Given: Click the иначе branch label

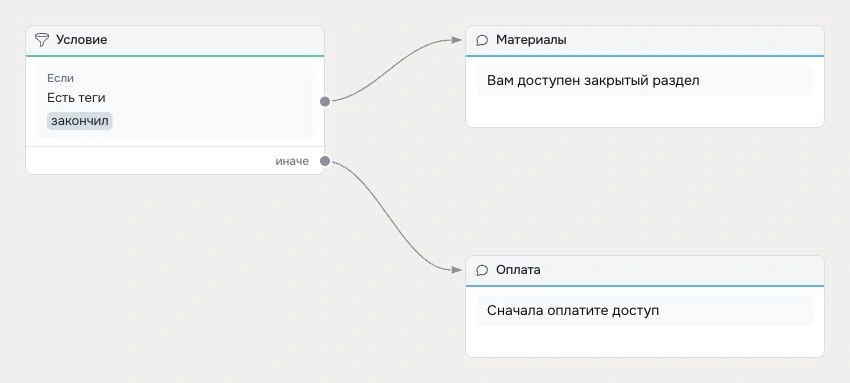Looking at the screenshot, I should 292,161.
